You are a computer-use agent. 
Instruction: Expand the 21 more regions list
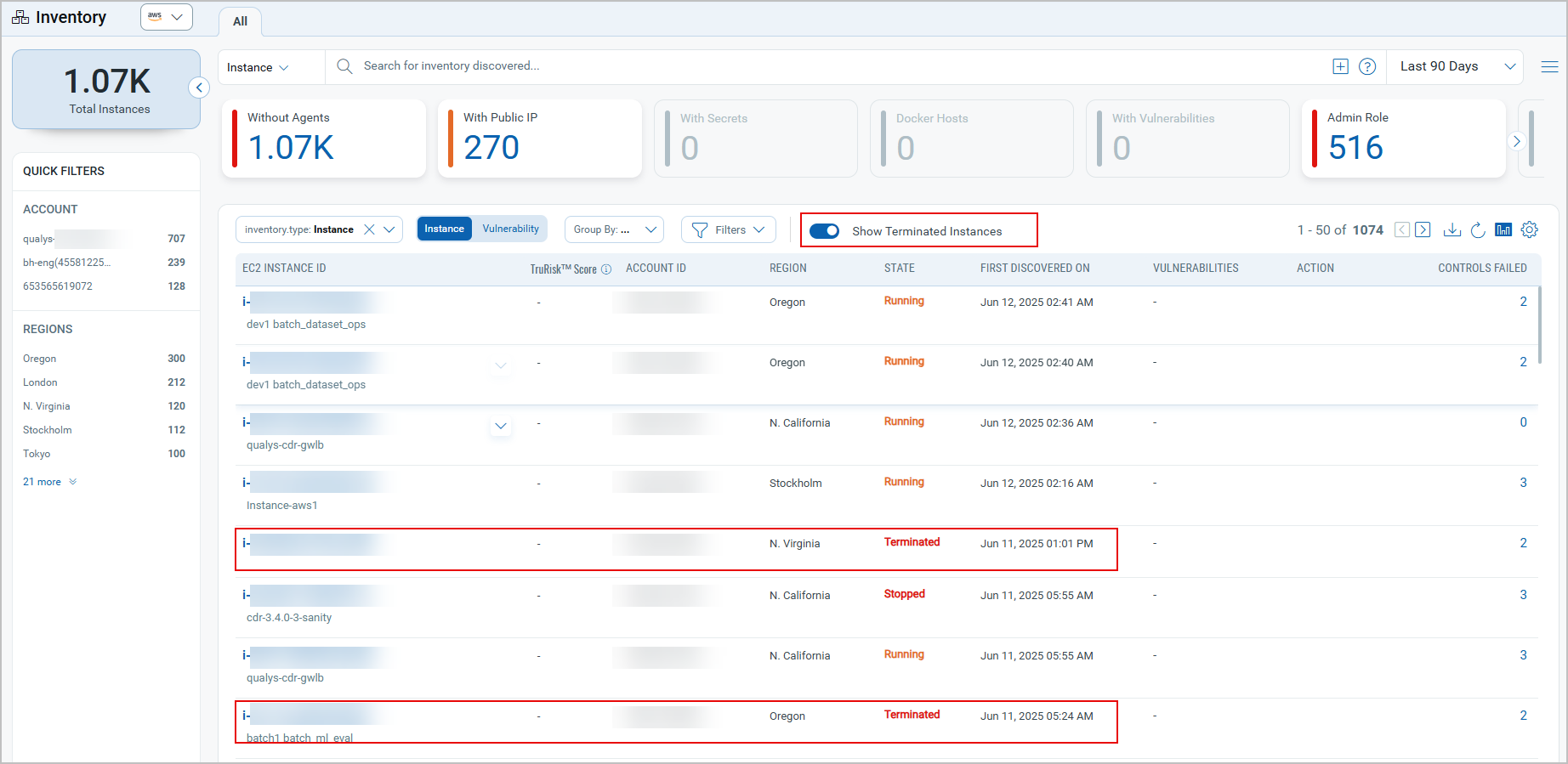click(49, 482)
